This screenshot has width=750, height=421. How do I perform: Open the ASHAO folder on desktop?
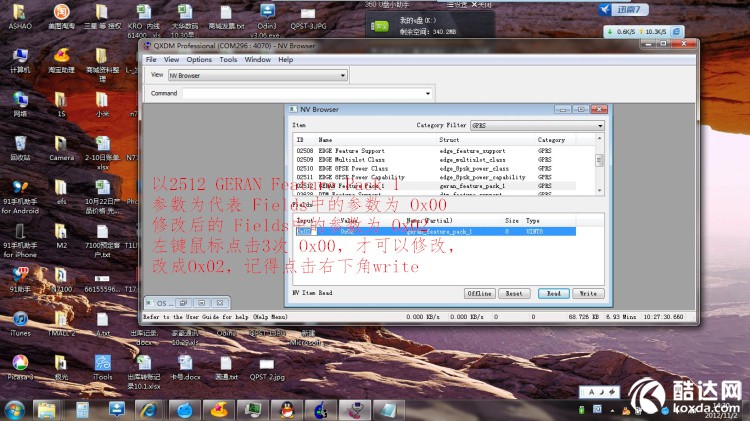pyautogui.click(x=20, y=17)
